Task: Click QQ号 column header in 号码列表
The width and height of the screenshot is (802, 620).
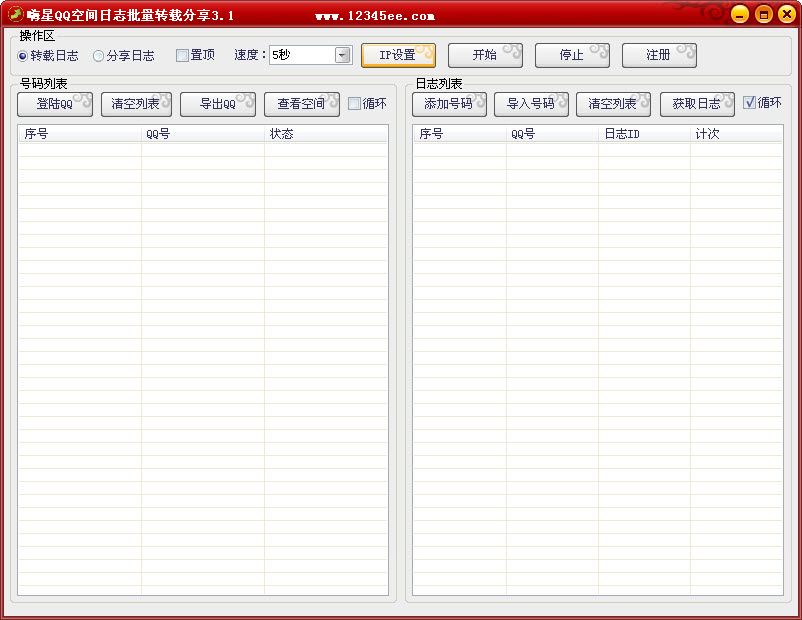Action: [x=203, y=134]
